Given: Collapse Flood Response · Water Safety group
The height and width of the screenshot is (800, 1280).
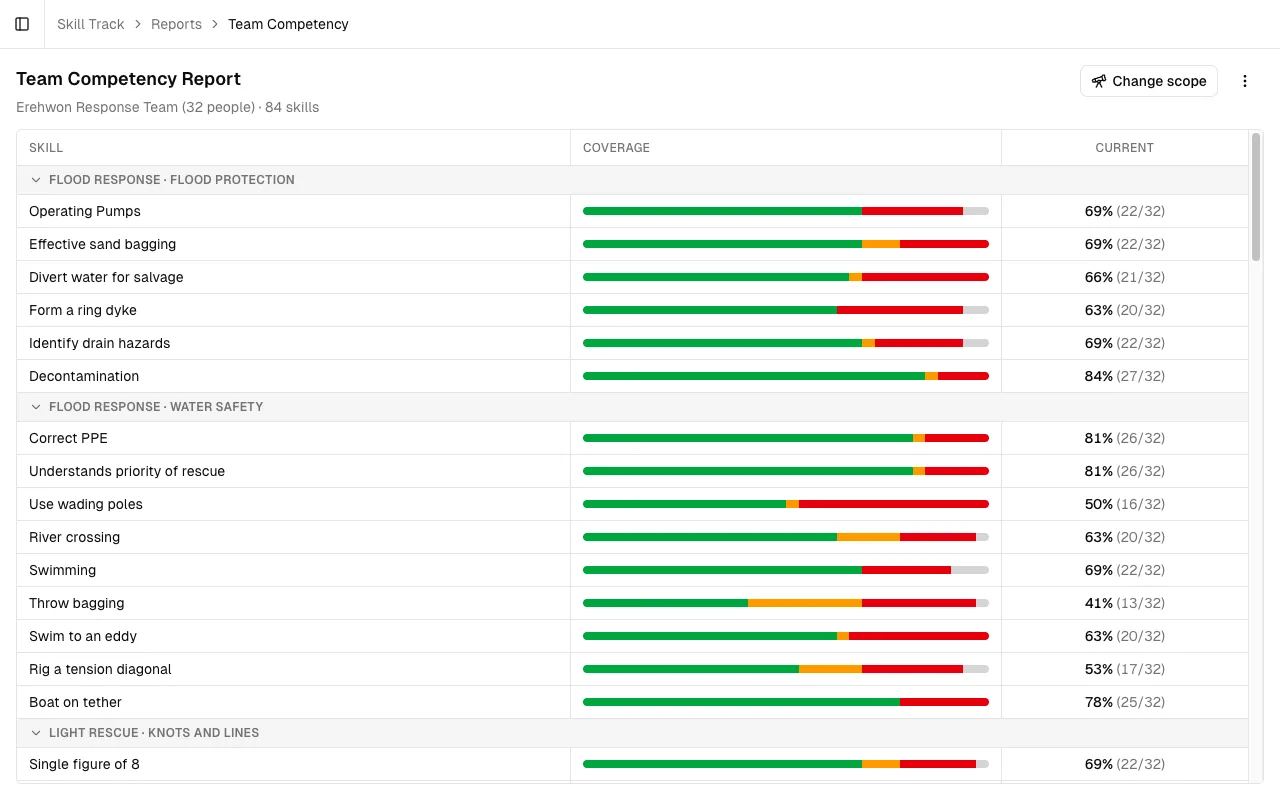Looking at the screenshot, I should 37,407.
